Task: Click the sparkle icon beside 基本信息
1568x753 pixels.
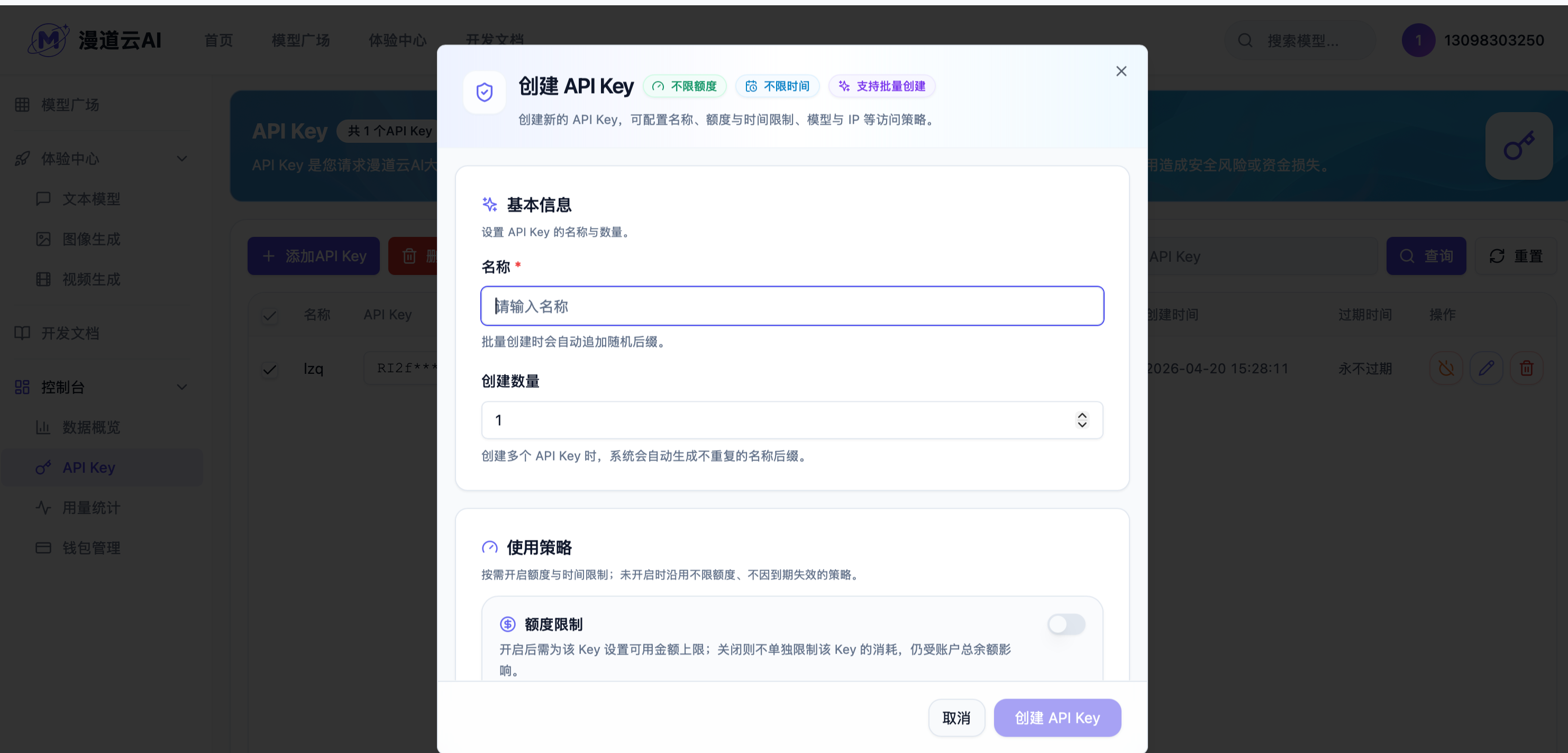Action: (489, 204)
